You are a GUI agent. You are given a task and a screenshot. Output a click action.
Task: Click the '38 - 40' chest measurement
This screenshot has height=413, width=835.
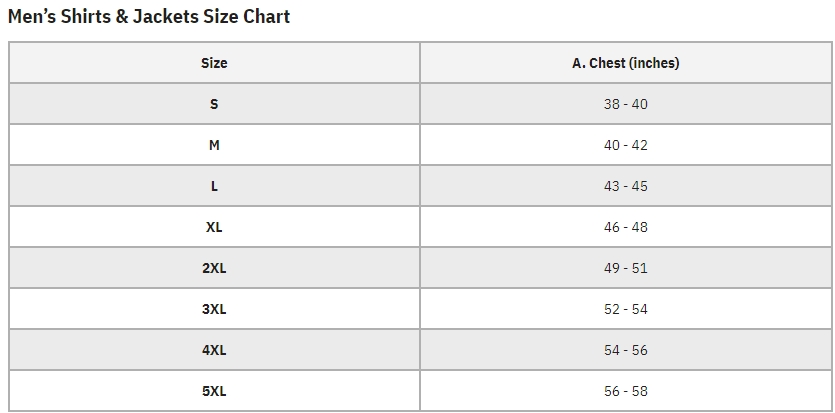[625, 104]
